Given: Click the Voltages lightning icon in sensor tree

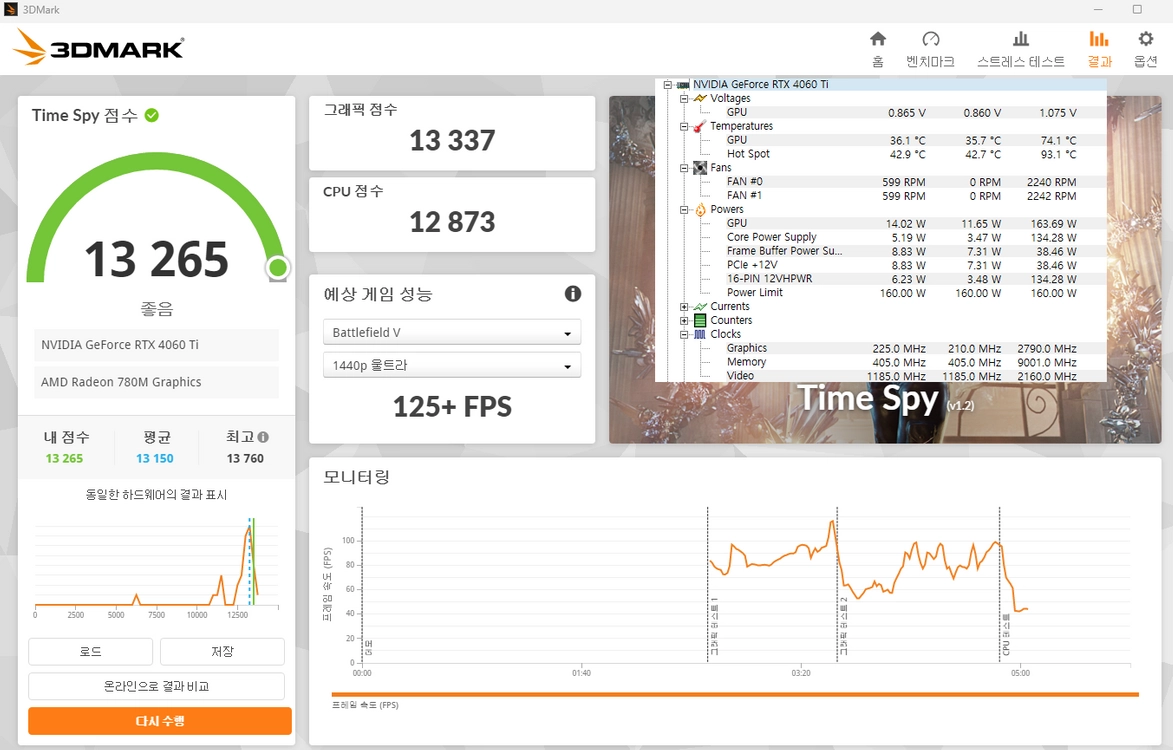Looking at the screenshot, I should (700, 98).
